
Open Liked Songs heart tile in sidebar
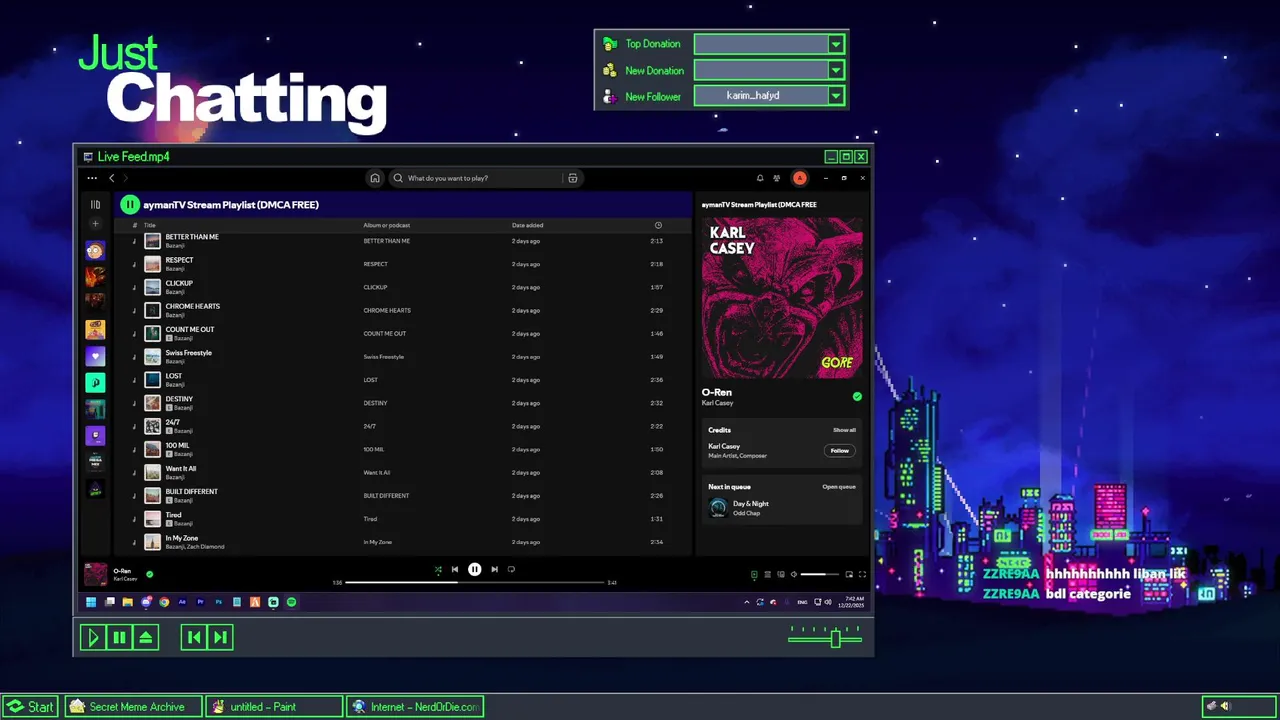tap(95, 356)
